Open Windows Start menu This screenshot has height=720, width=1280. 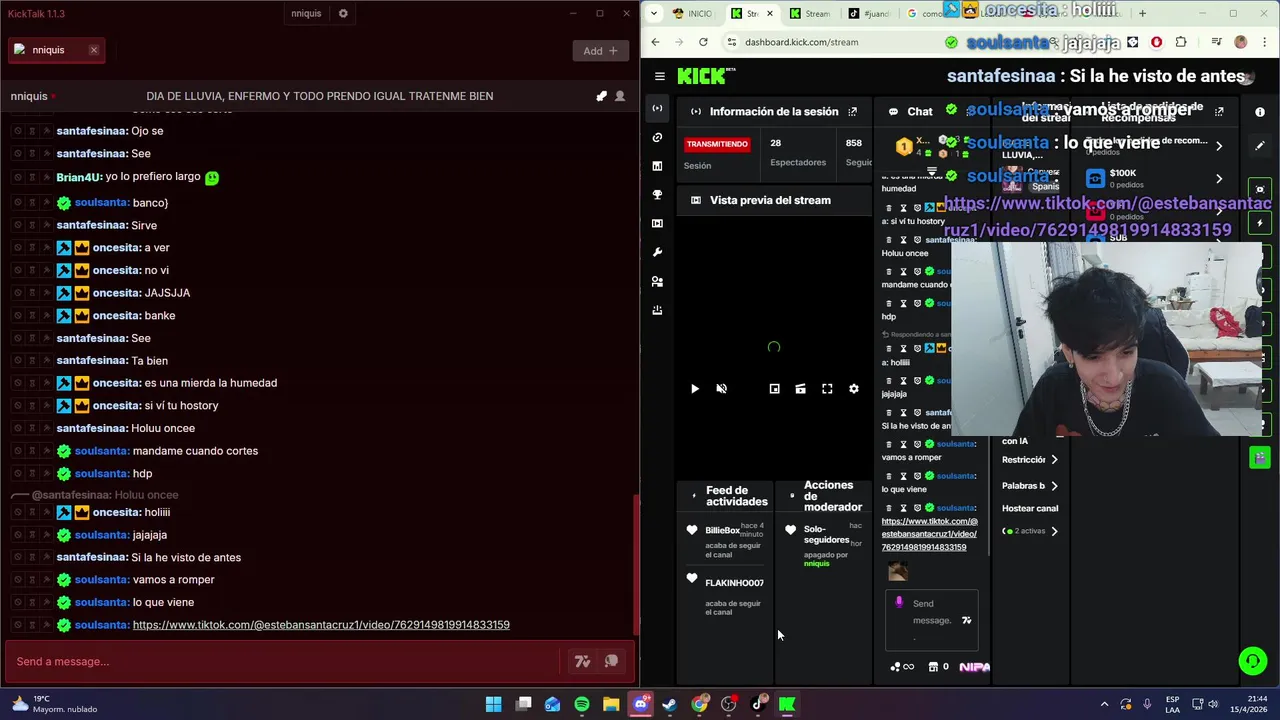494,705
